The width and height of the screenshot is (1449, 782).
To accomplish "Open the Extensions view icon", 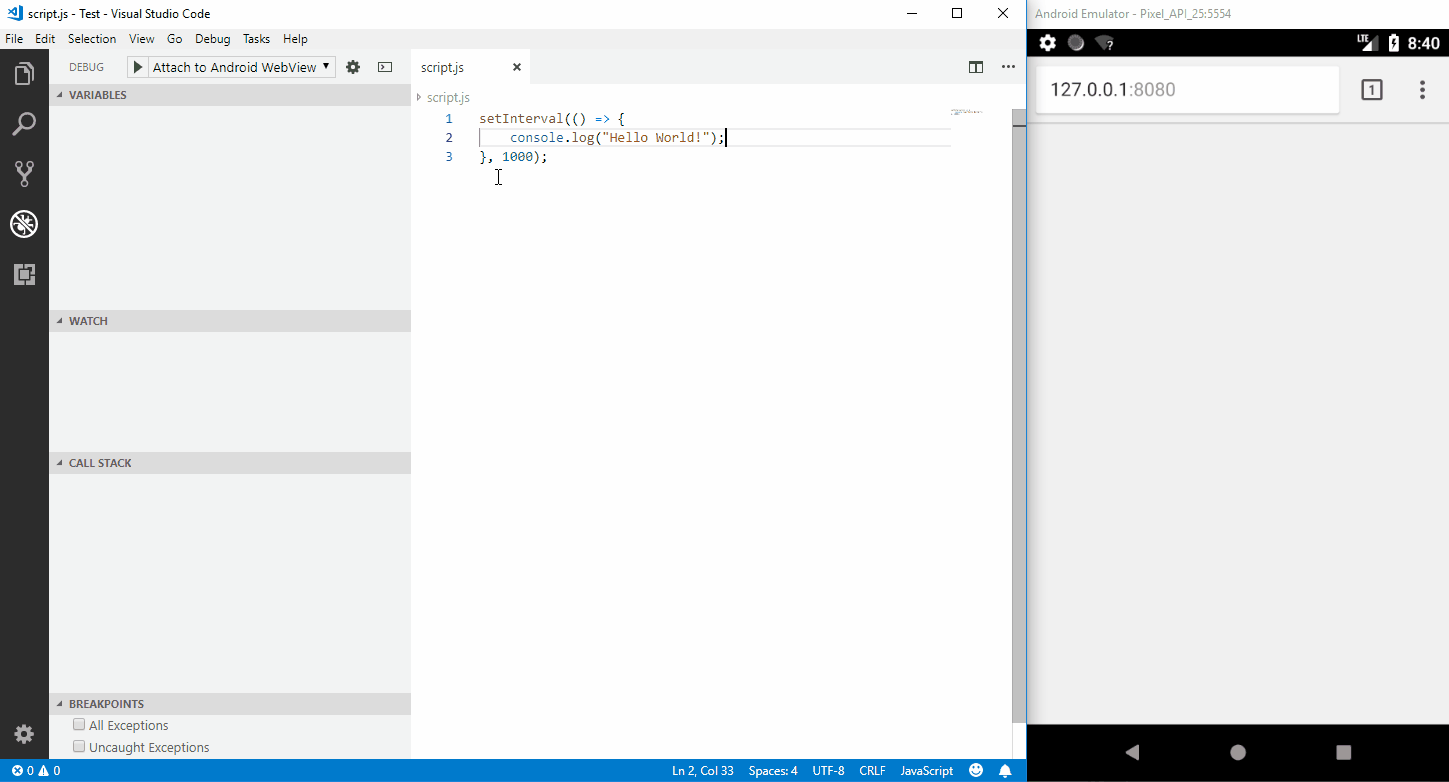I will (24, 274).
